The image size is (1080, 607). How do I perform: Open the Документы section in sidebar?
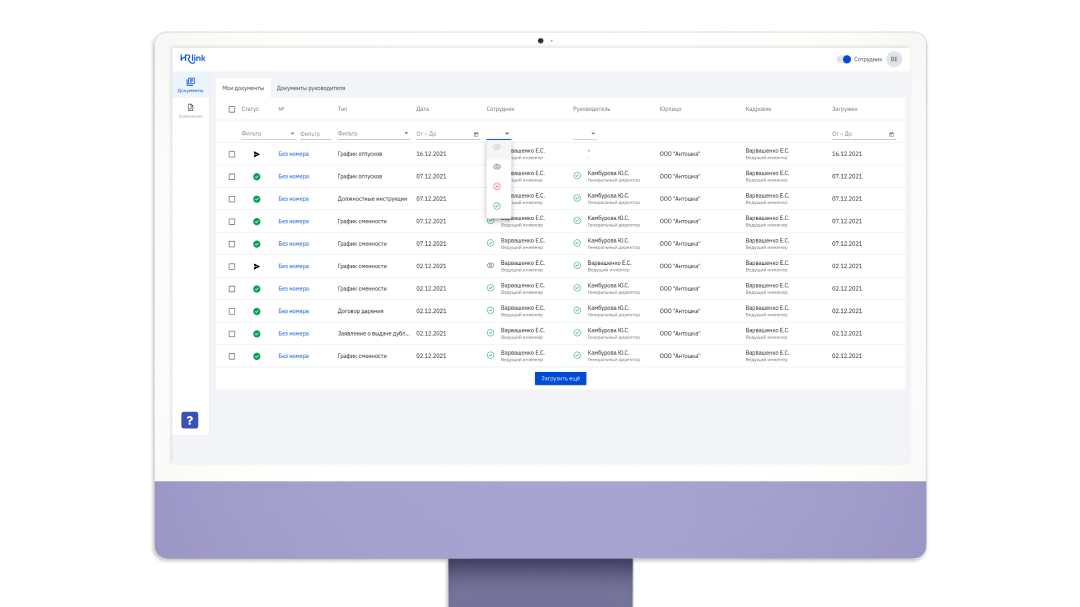coord(190,84)
